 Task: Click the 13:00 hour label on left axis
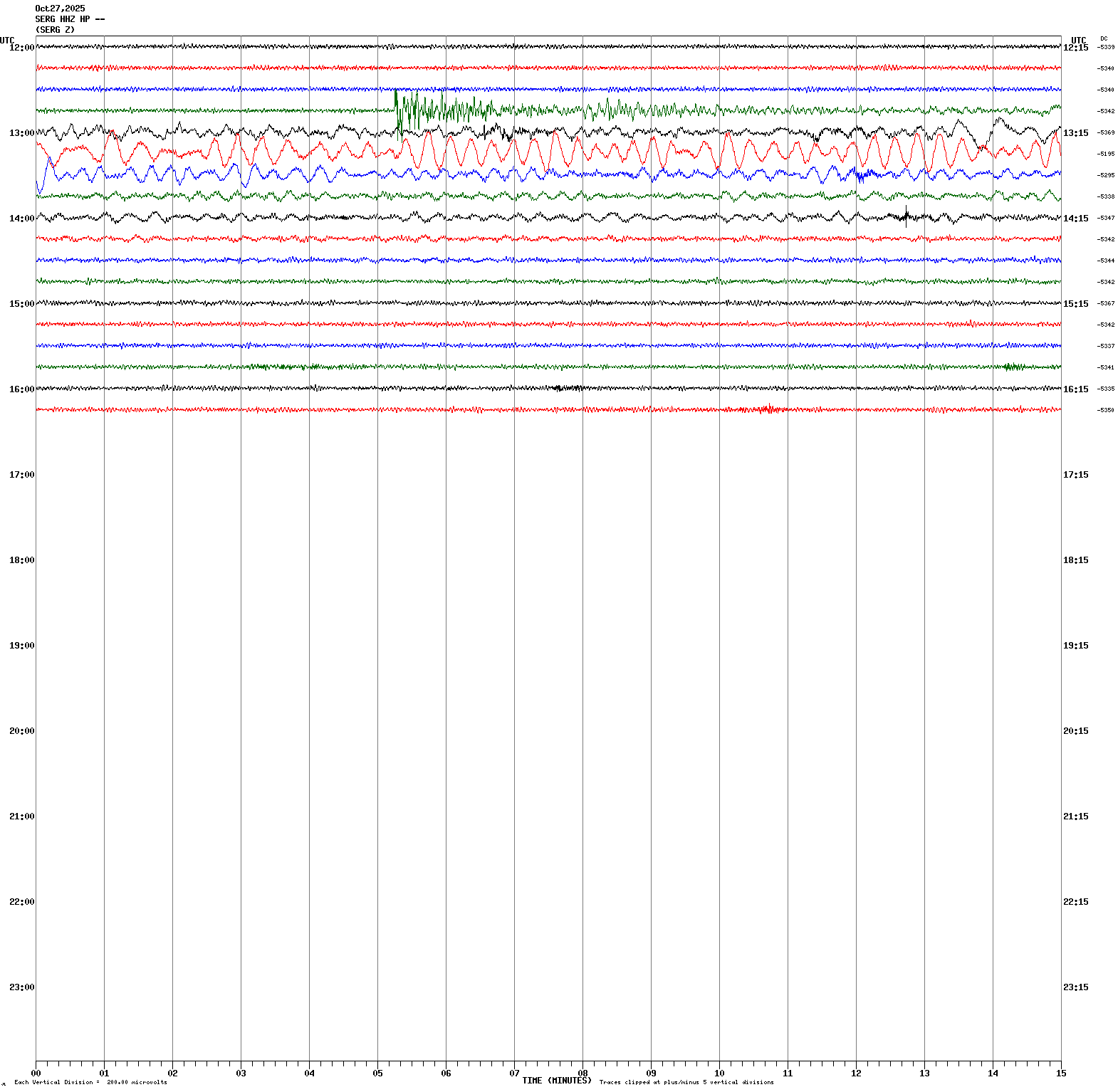[21, 133]
